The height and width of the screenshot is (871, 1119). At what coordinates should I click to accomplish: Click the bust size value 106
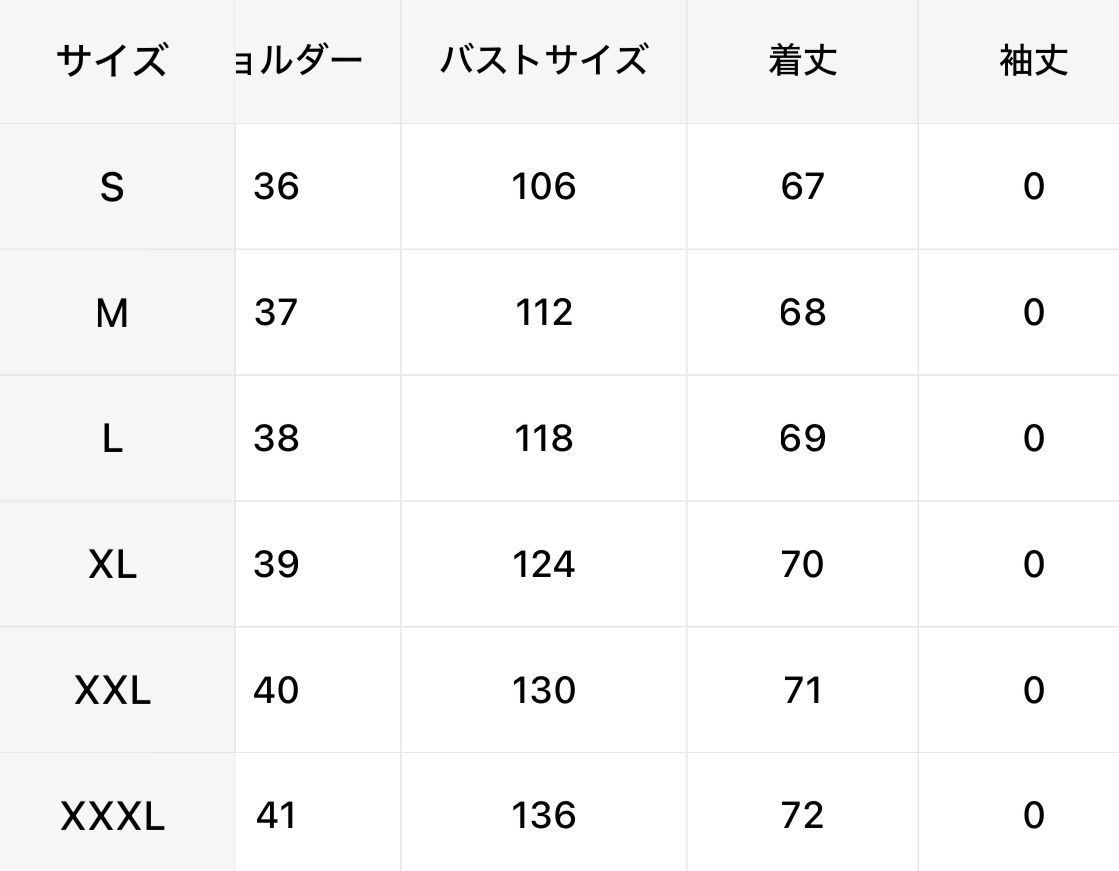click(543, 187)
